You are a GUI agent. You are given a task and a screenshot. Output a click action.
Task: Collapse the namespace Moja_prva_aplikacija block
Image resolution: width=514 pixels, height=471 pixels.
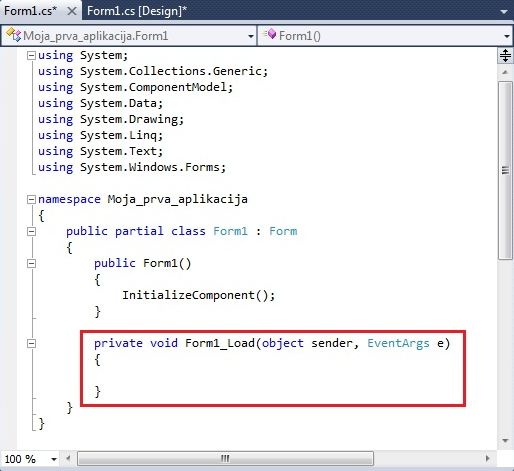point(31,199)
